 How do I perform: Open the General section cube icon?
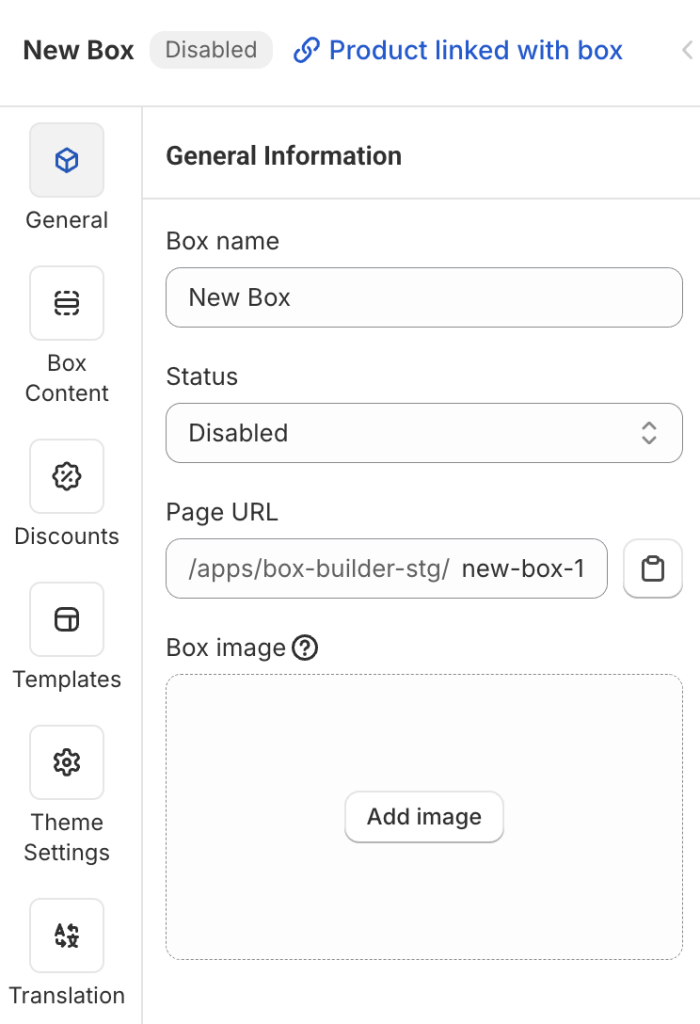[67, 160]
